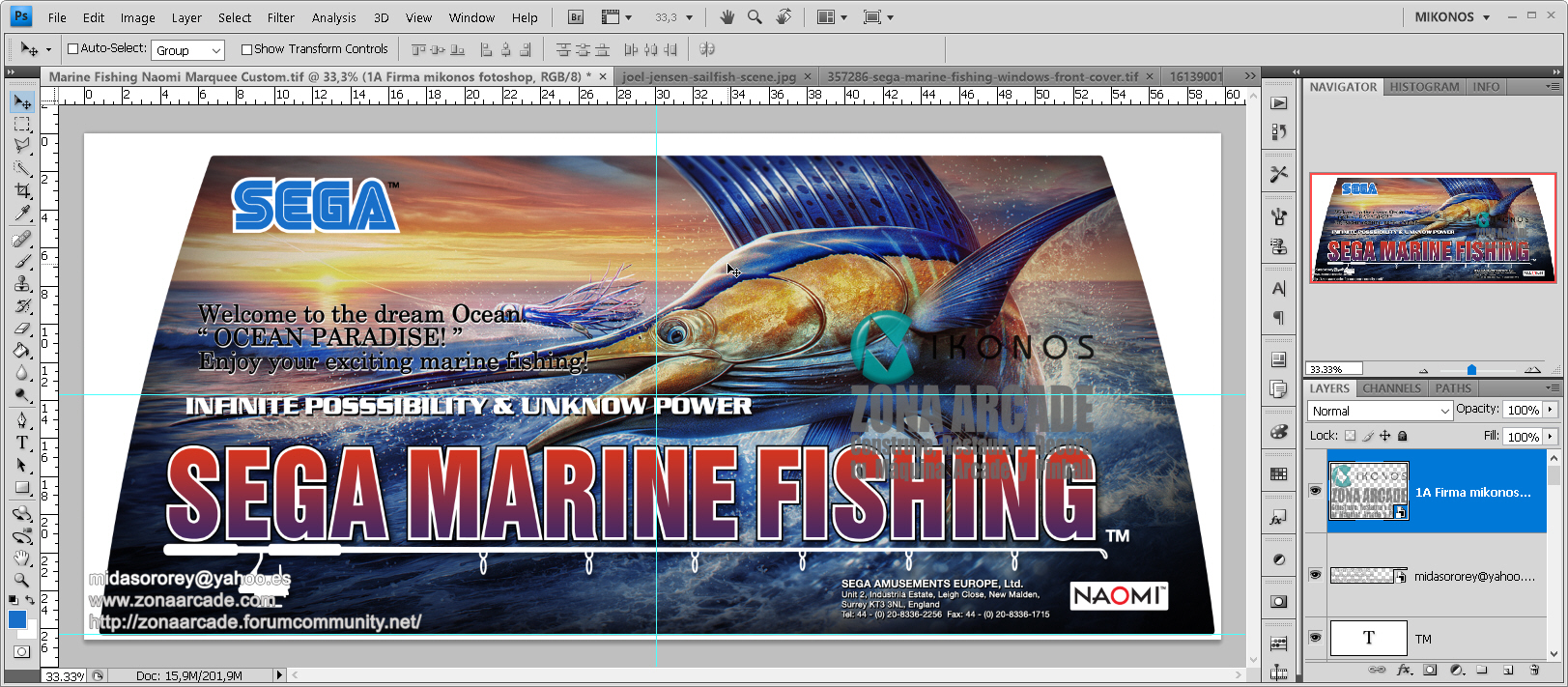
Task: Open the Fill slider arrow
Action: [x=1551, y=437]
